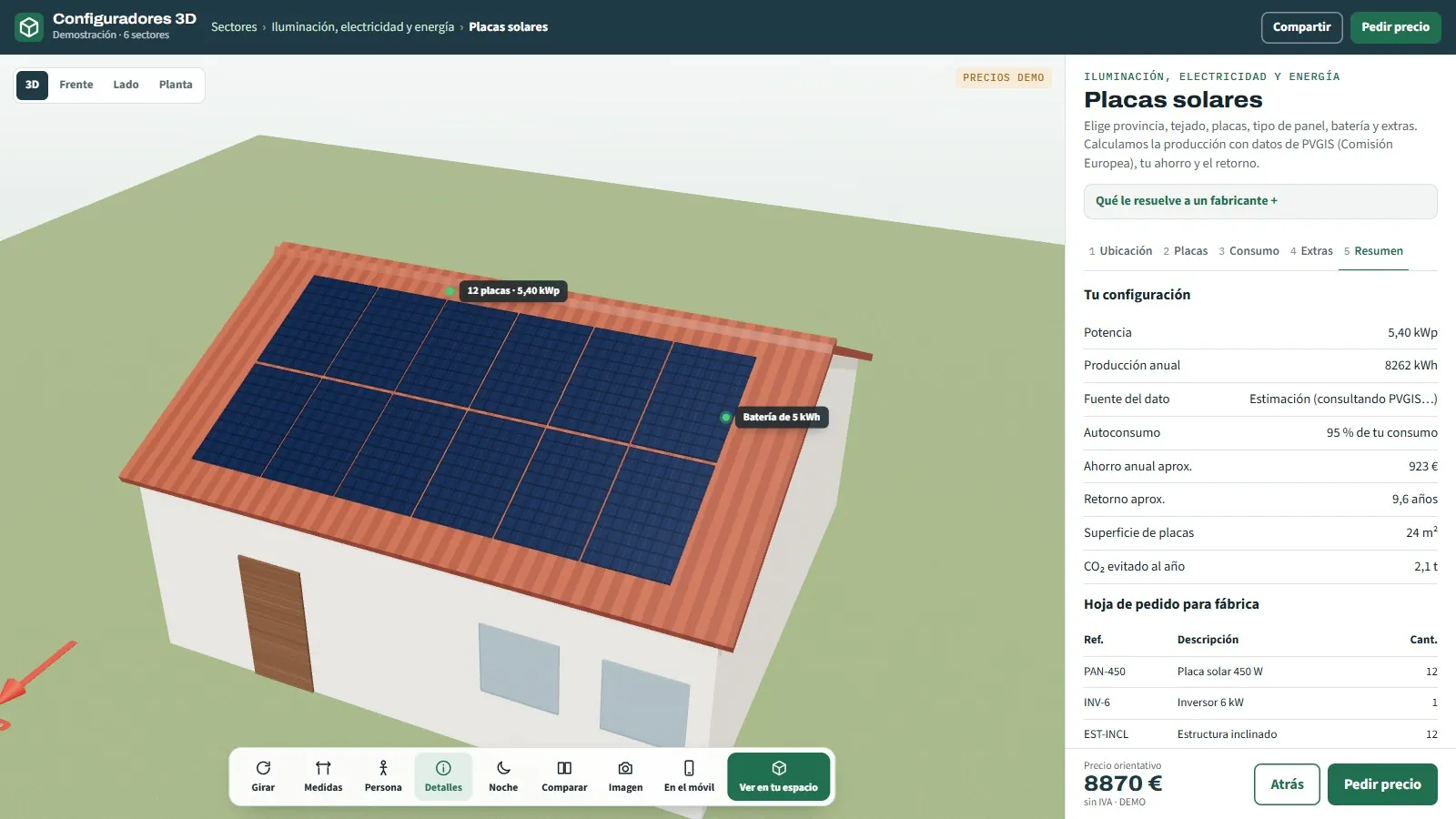Viewport: 1456px width, 819px height.
Task: Switch to the Planta view
Action: (176, 85)
